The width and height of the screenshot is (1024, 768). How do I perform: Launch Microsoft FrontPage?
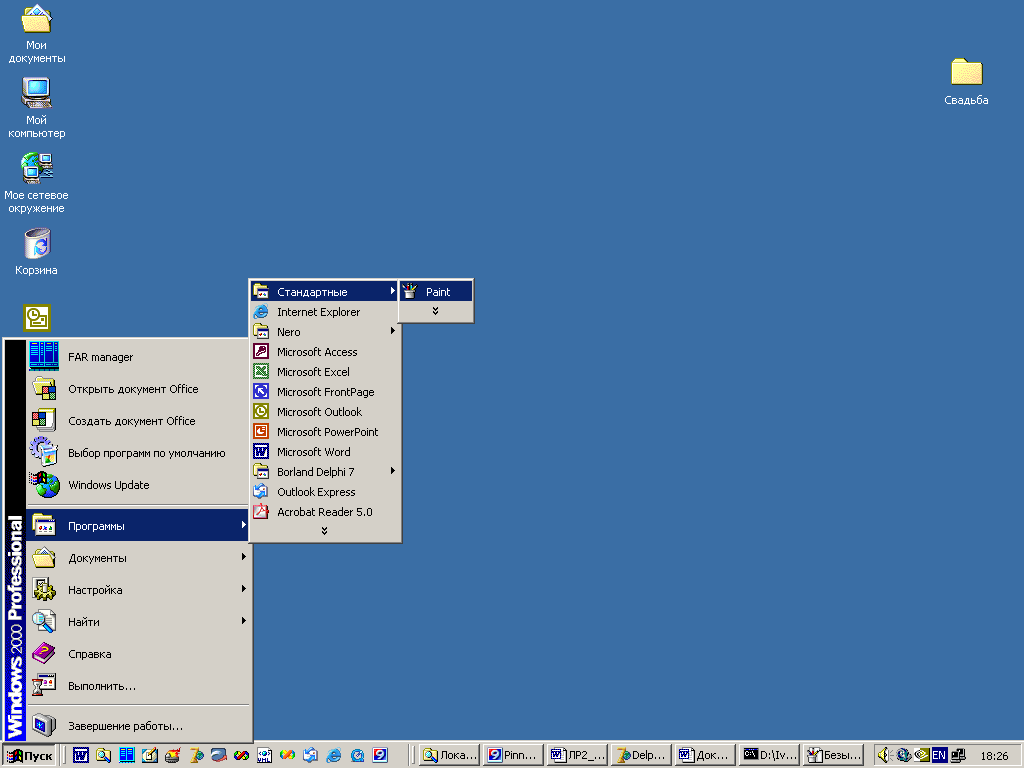[325, 392]
